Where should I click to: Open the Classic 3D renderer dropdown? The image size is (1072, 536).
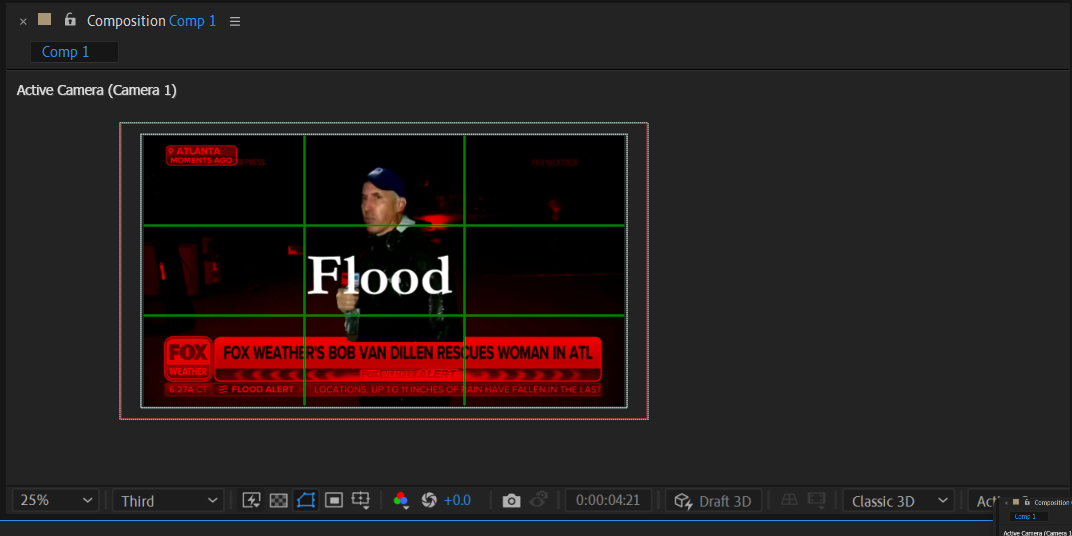click(898, 500)
